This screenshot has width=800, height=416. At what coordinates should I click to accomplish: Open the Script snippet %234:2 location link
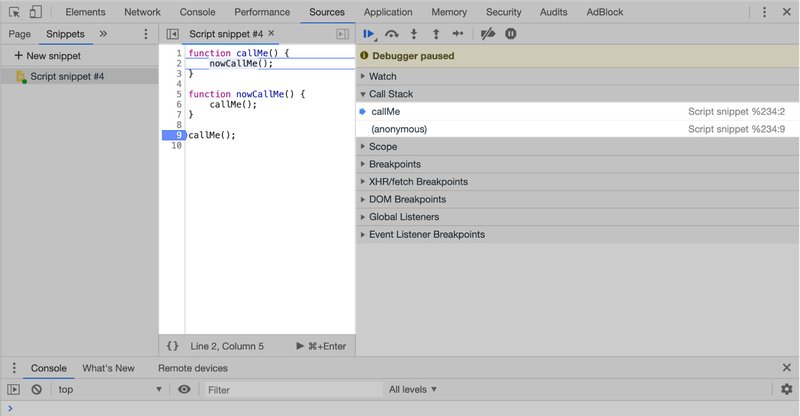(x=736, y=111)
